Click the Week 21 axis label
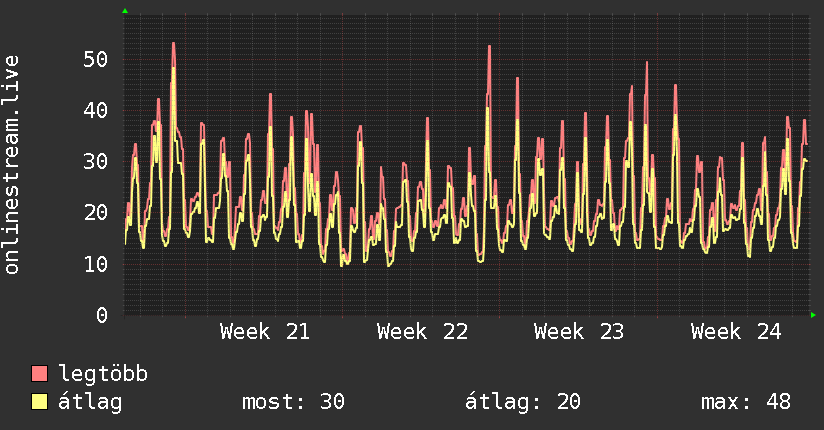Screen dimensions: 824x430 point(265,332)
